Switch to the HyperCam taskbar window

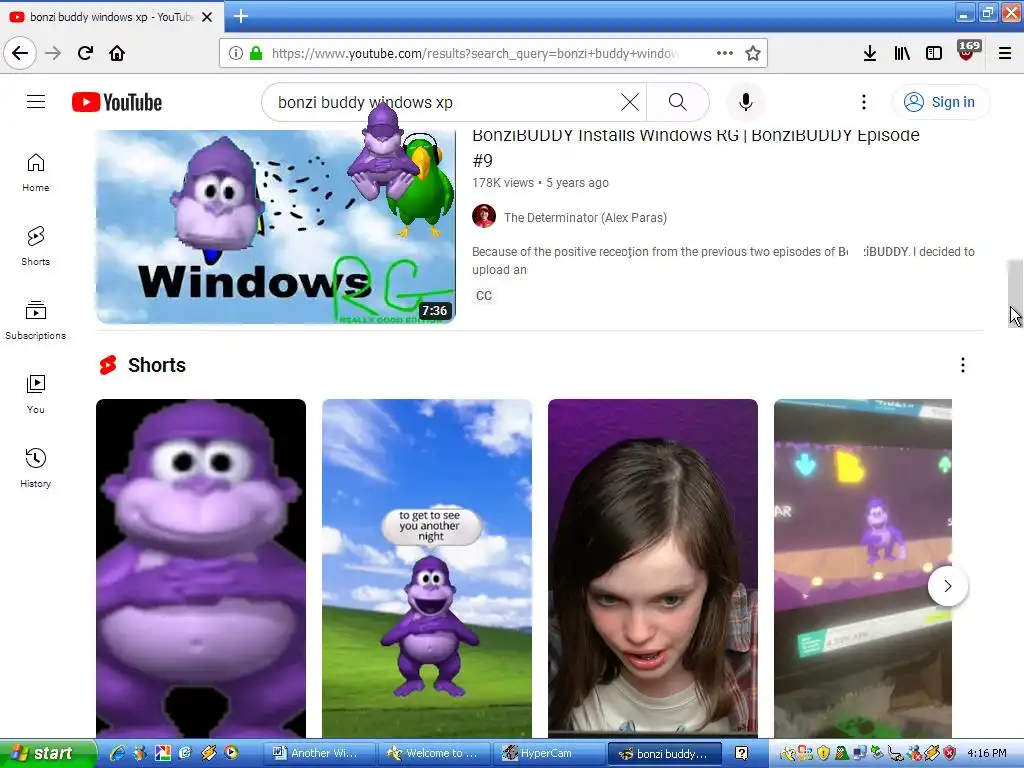[549, 753]
